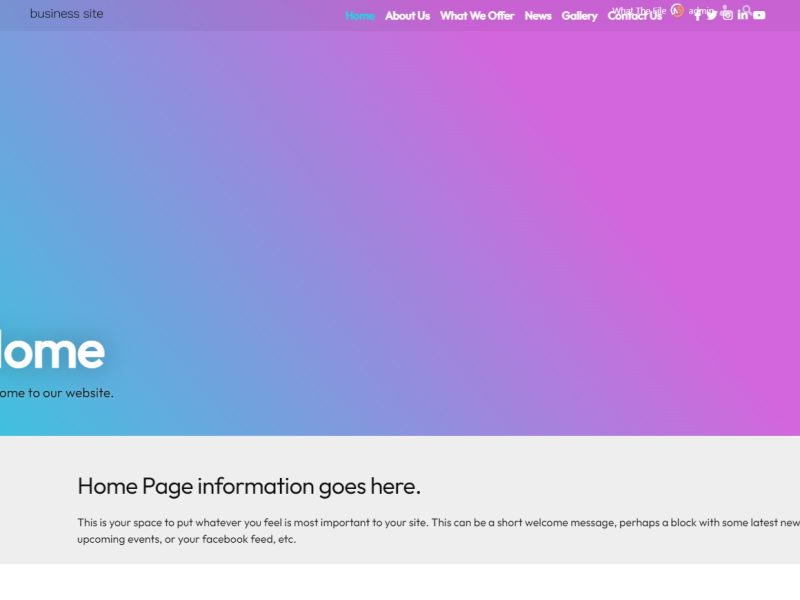Click the LinkedIn icon
The width and height of the screenshot is (800, 600).
(x=742, y=15)
